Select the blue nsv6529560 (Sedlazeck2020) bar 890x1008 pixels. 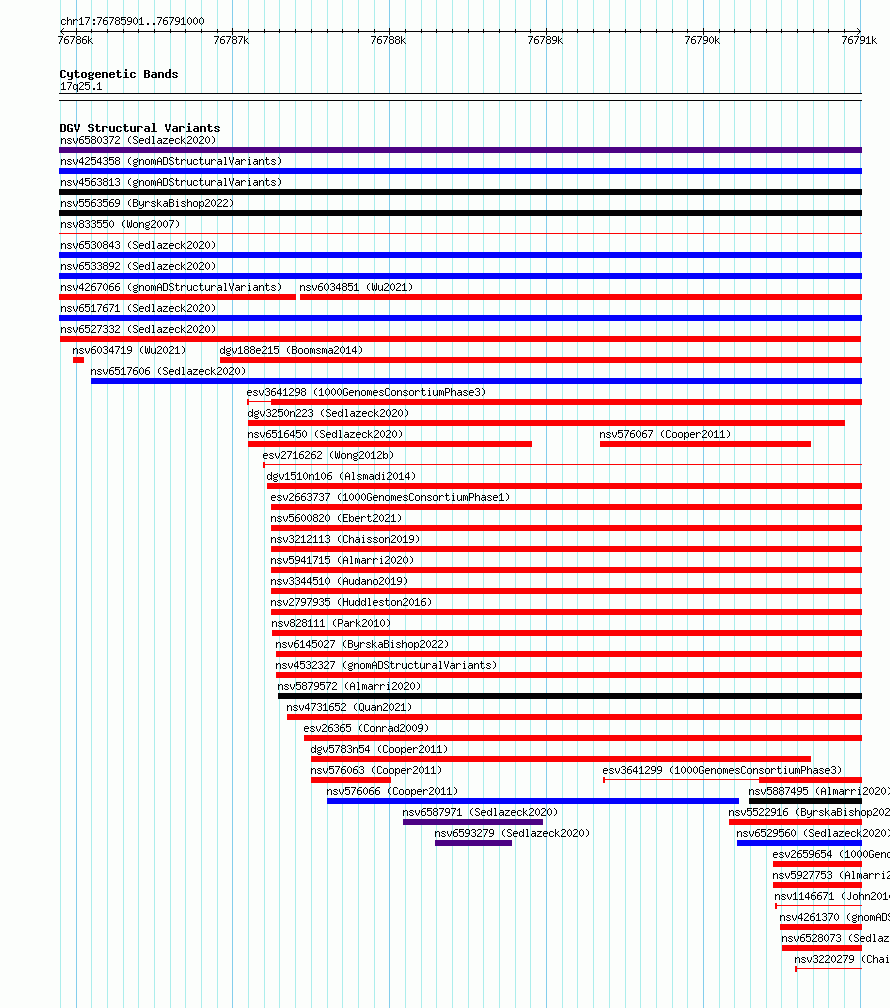click(x=799, y=843)
